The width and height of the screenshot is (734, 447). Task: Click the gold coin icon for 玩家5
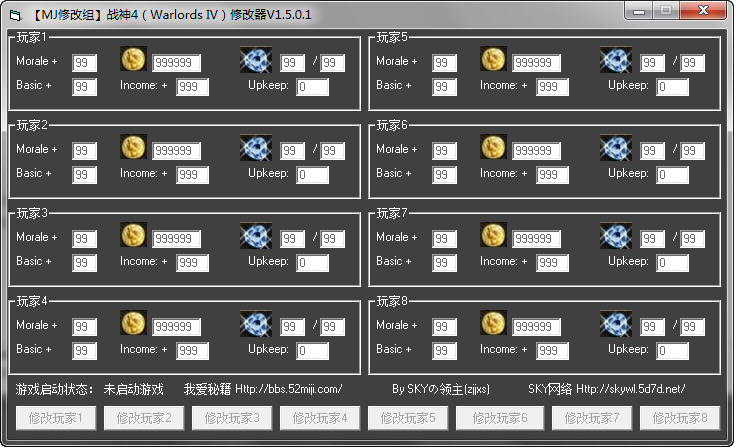pyautogui.click(x=493, y=59)
